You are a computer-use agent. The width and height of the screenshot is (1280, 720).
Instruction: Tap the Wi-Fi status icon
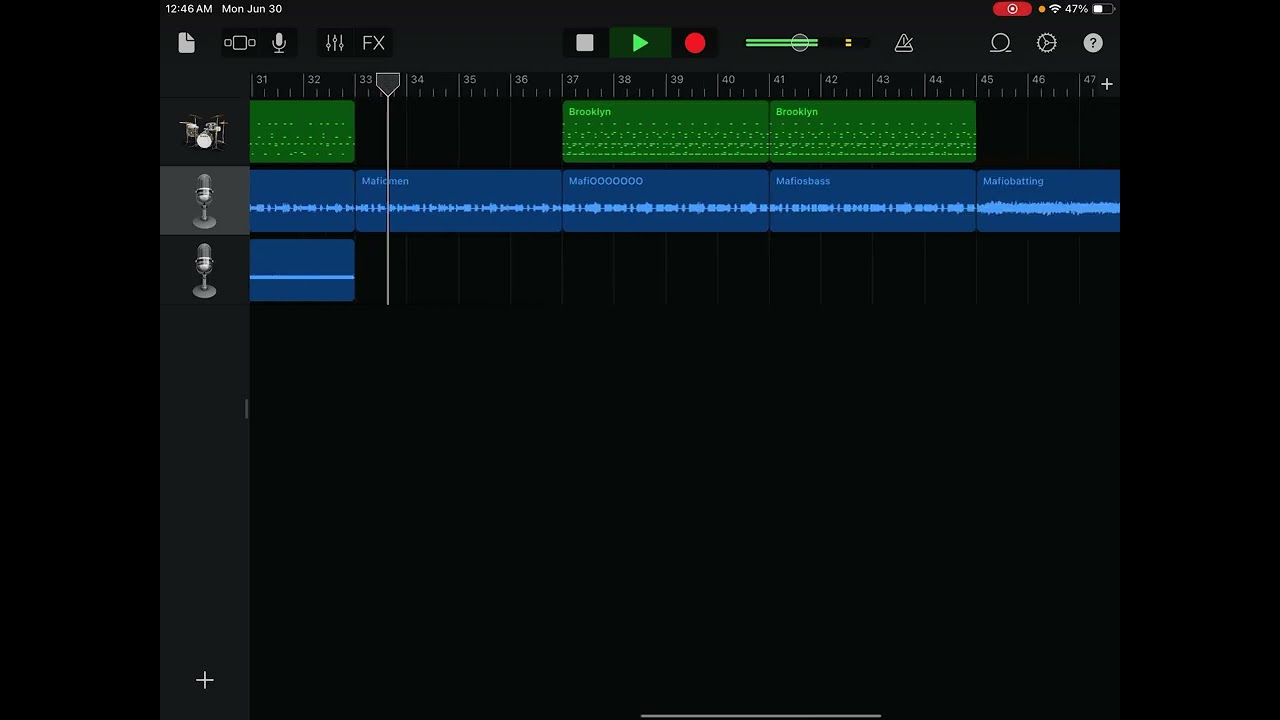(1055, 9)
